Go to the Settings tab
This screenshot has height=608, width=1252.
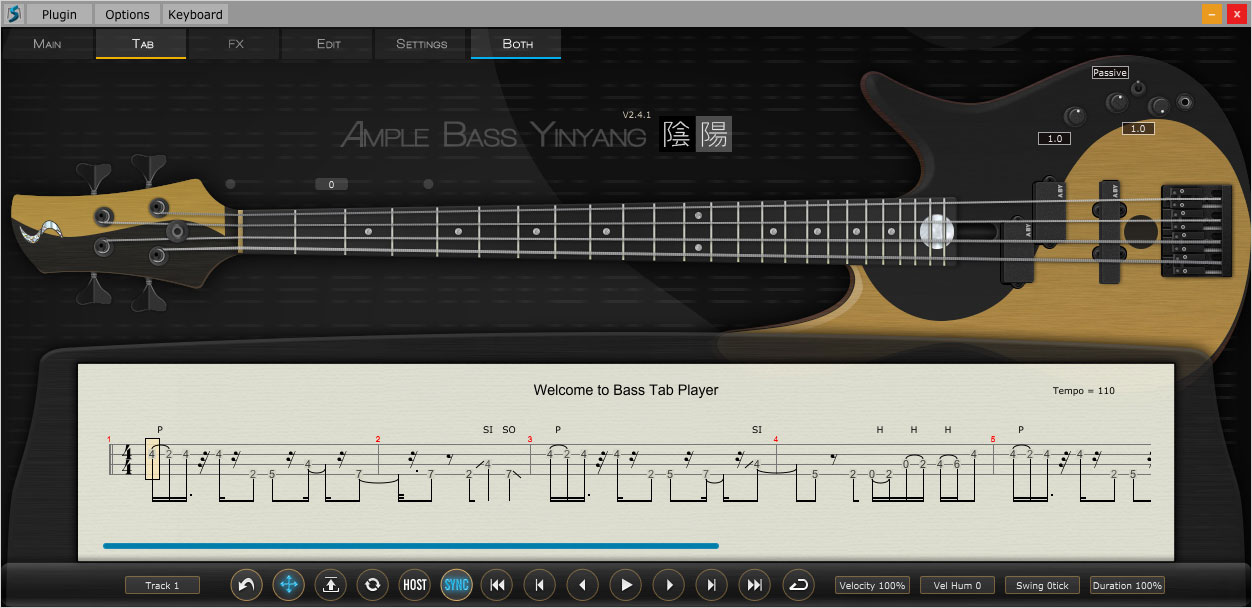coord(422,44)
